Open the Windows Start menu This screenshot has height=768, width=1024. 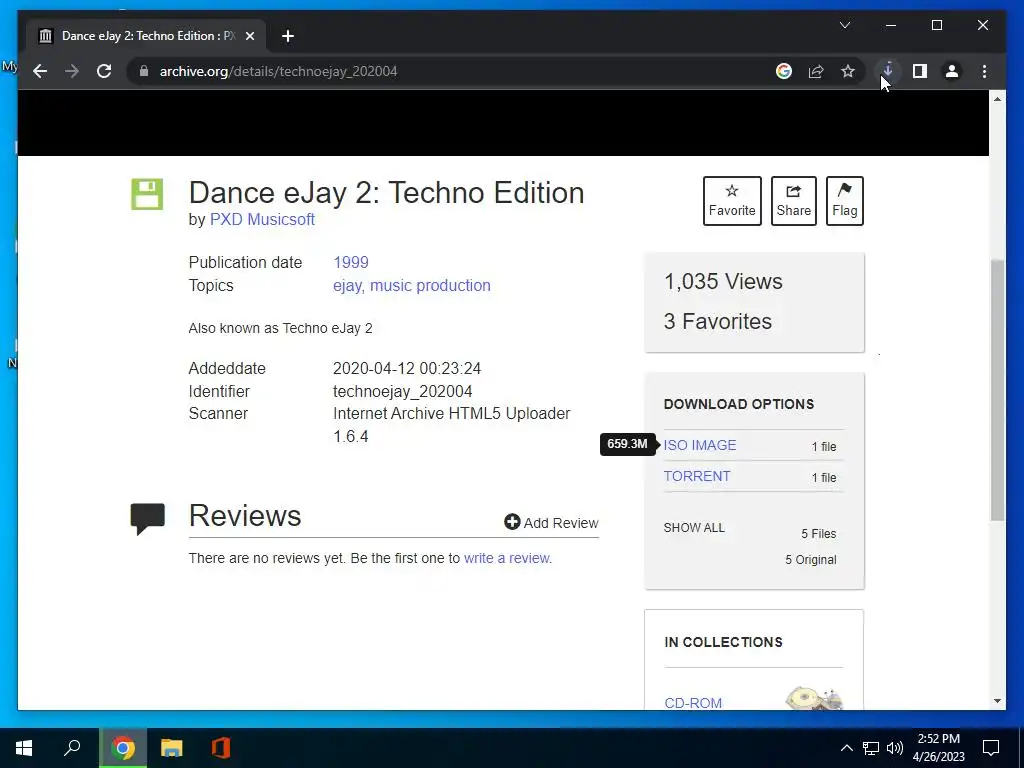[24, 748]
